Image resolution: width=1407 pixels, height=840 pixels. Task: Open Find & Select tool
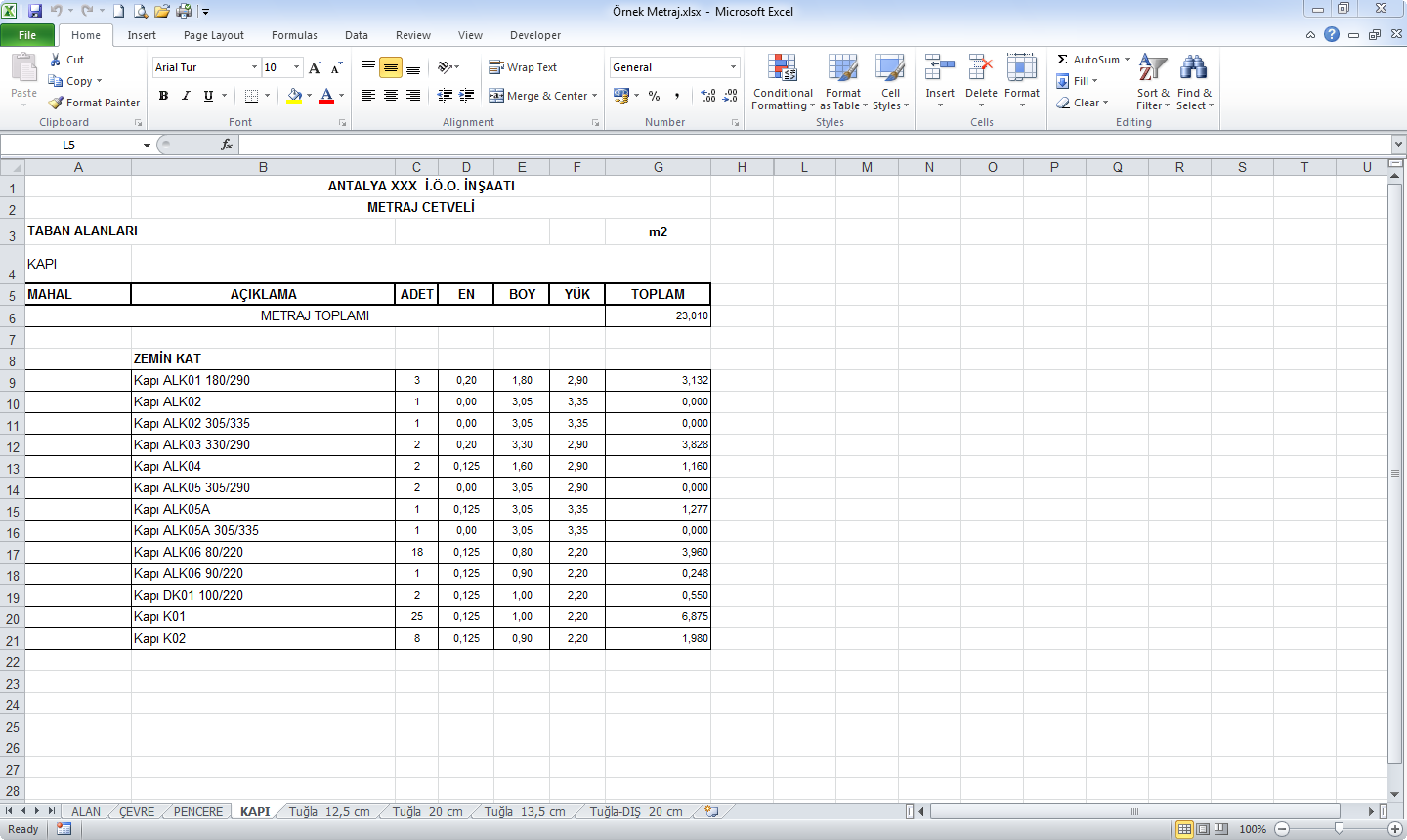click(x=1193, y=68)
